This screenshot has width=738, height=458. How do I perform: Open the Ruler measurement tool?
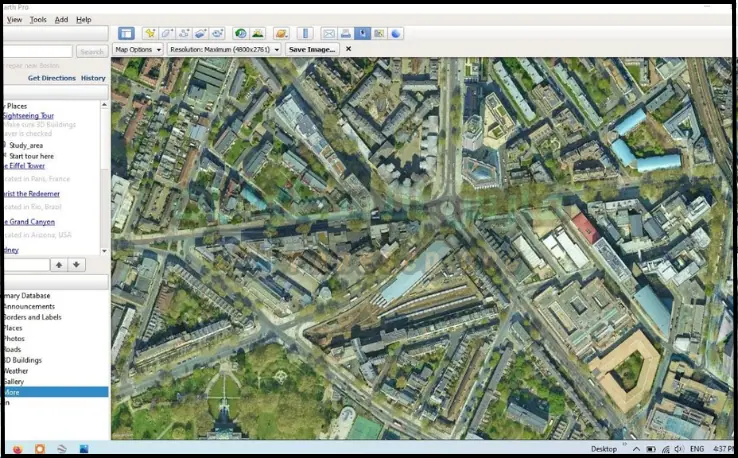pyautogui.click(x=306, y=34)
